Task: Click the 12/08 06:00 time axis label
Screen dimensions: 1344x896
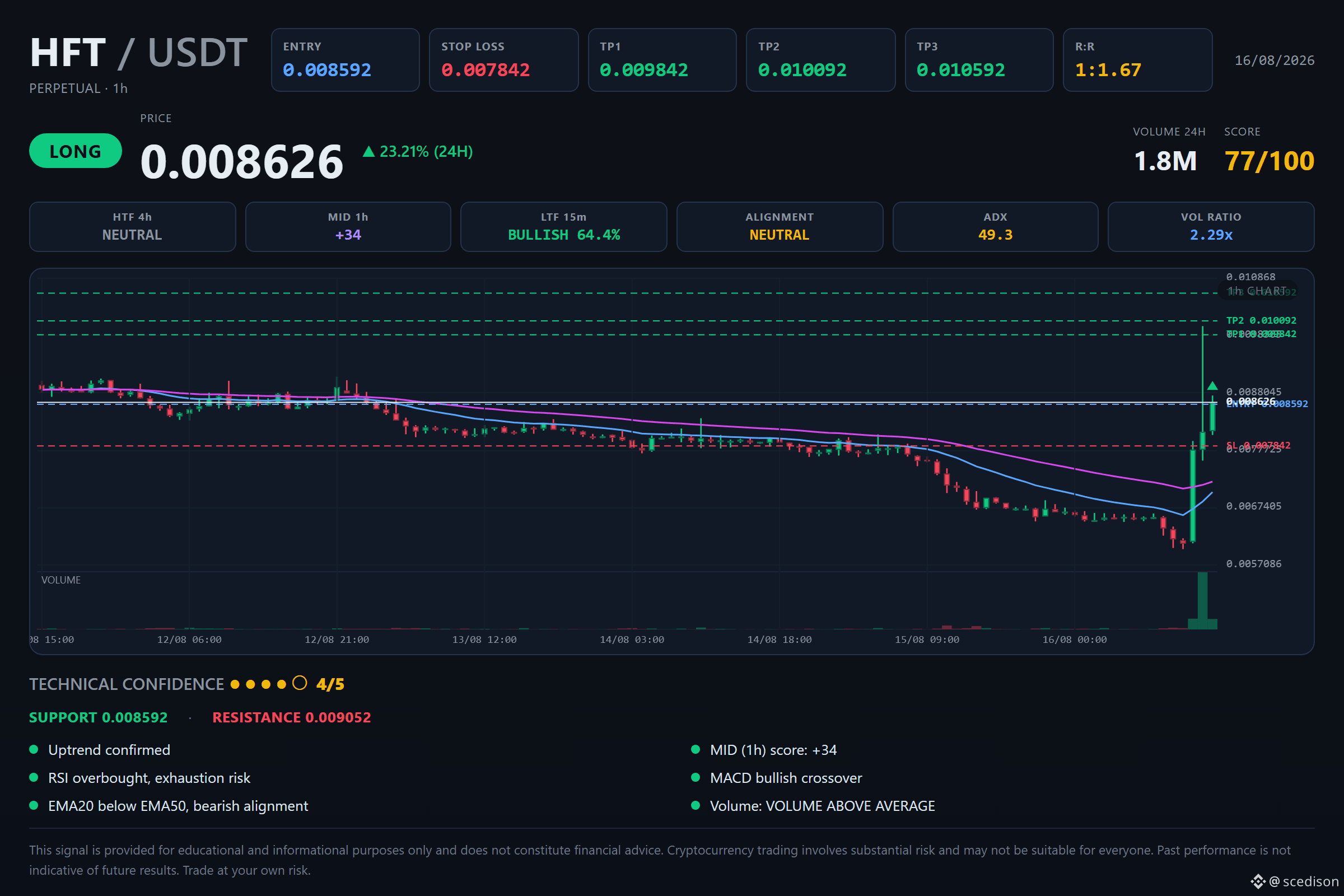Action: pos(189,640)
